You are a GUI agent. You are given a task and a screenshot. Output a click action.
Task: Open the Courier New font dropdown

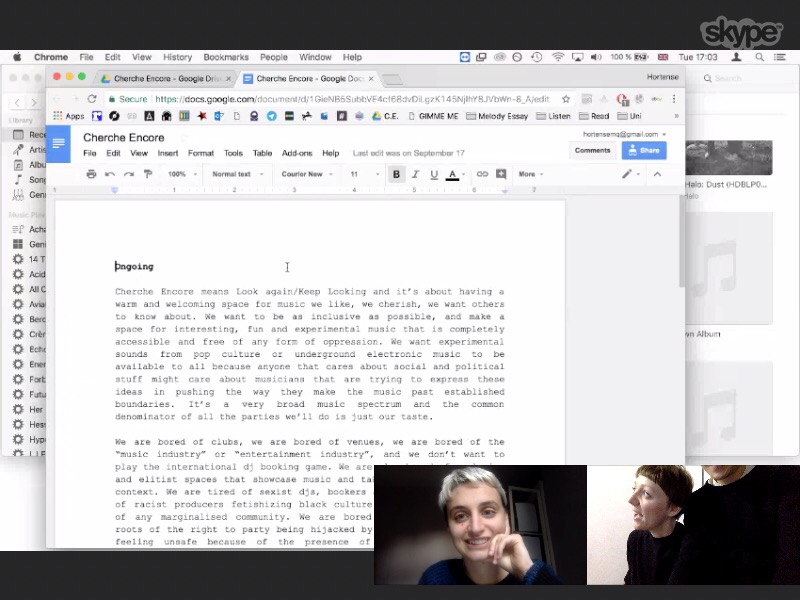tap(307, 174)
